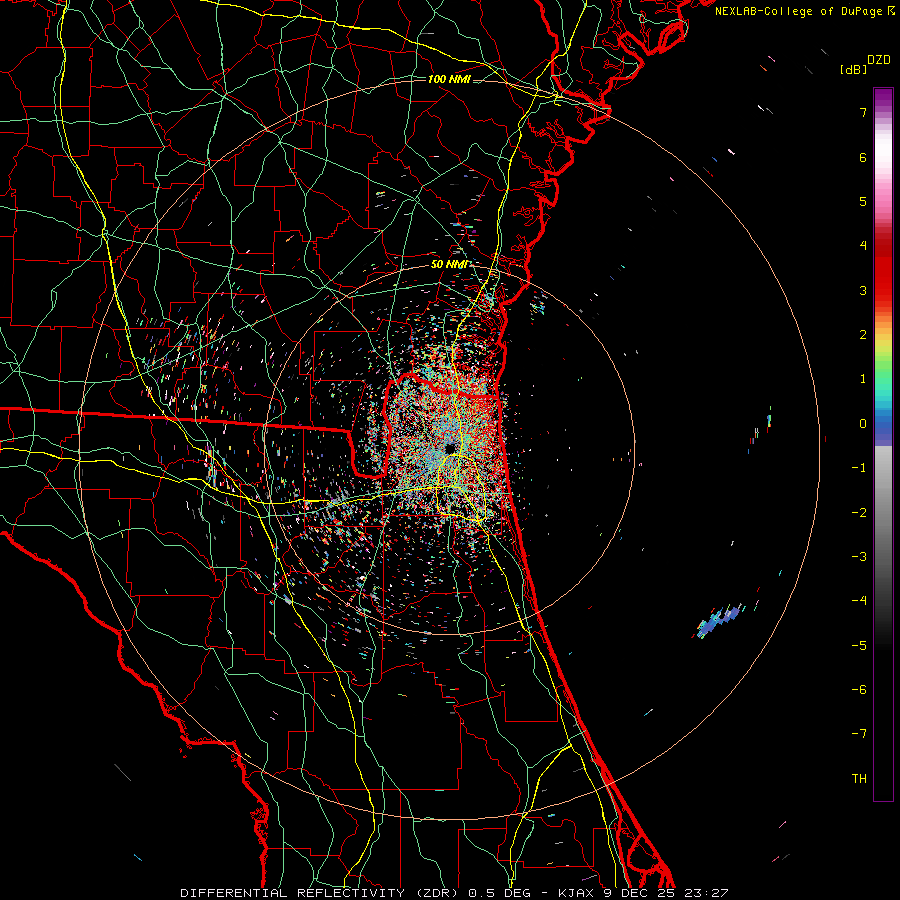
Task: Click the black radar site dot at map center
Action: 450,448
